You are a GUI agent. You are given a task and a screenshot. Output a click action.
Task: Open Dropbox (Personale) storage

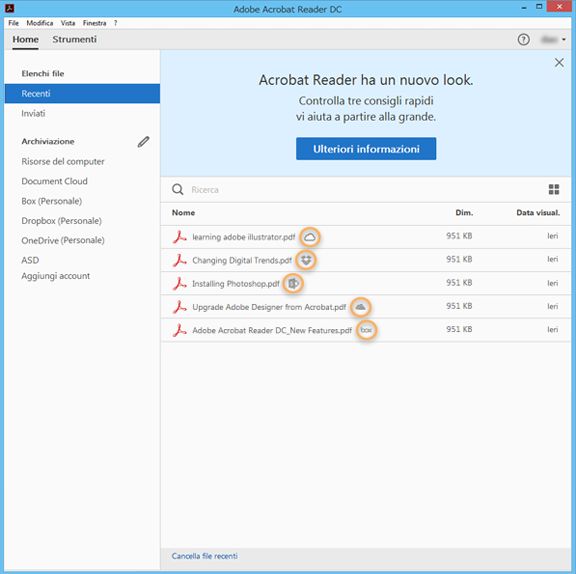tap(61, 221)
